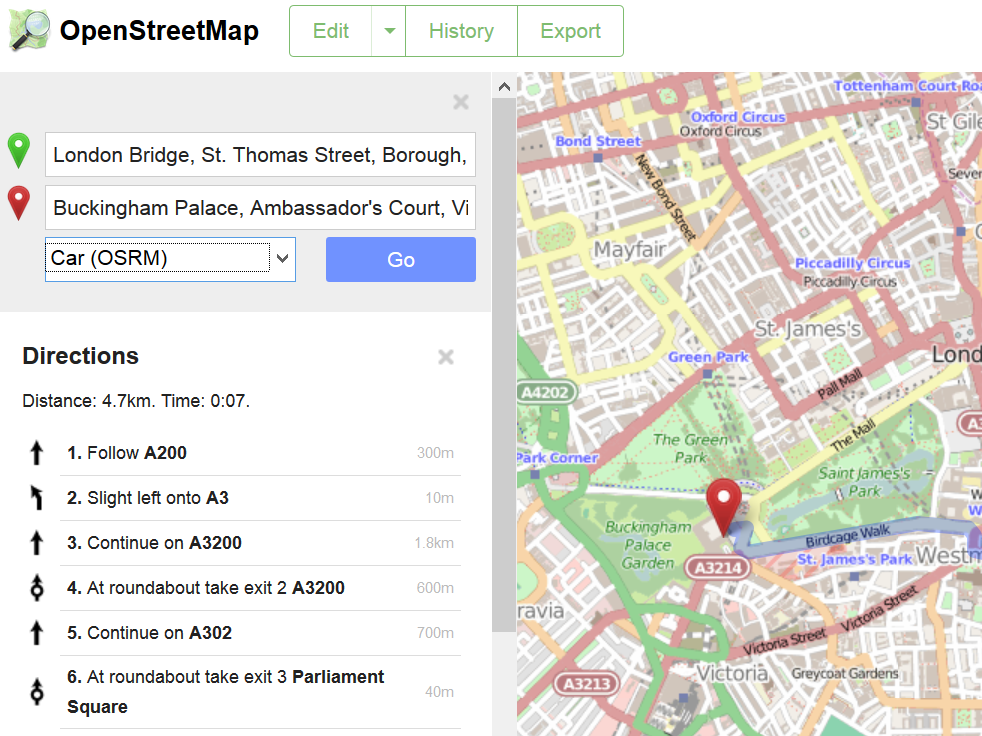Screen dimensions: 982x736
Task: Click The Green Park label
Action: [690, 448]
